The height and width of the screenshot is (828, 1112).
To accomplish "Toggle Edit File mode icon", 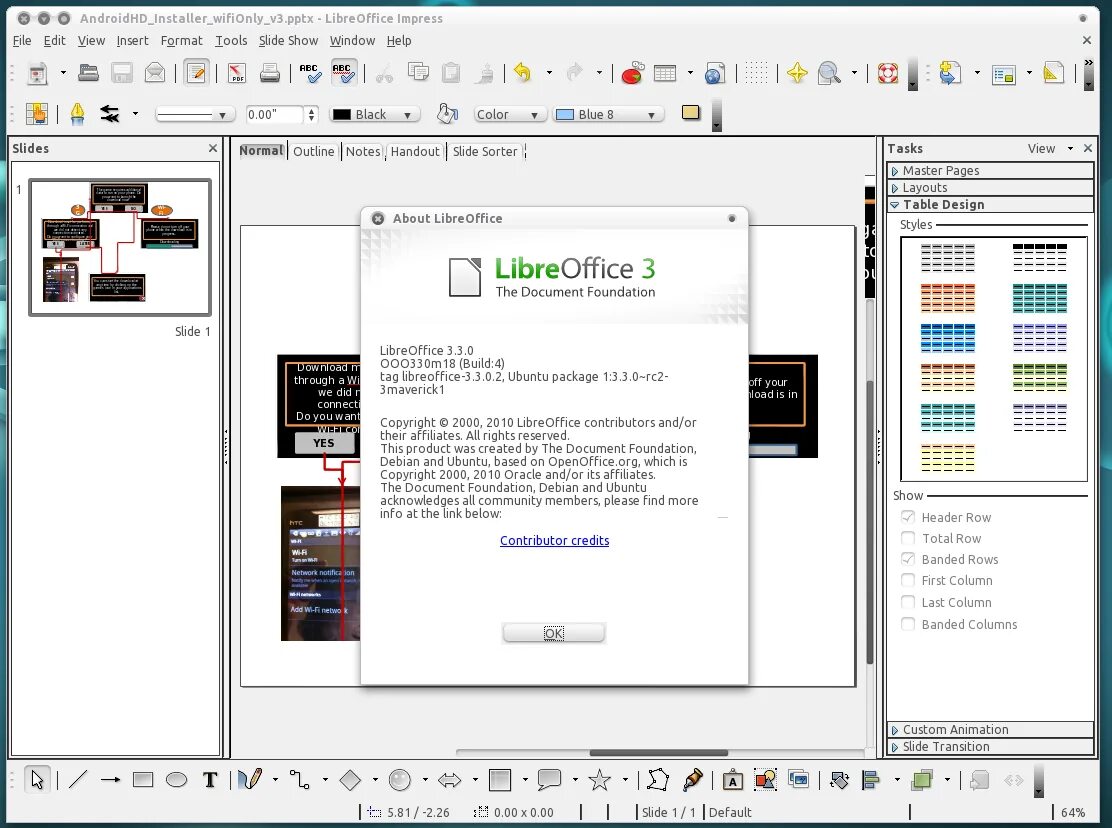I will [196, 73].
